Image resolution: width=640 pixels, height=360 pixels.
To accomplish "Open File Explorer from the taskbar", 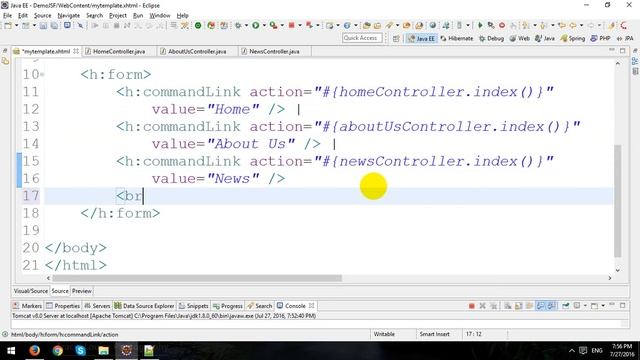I will pos(103,351).
